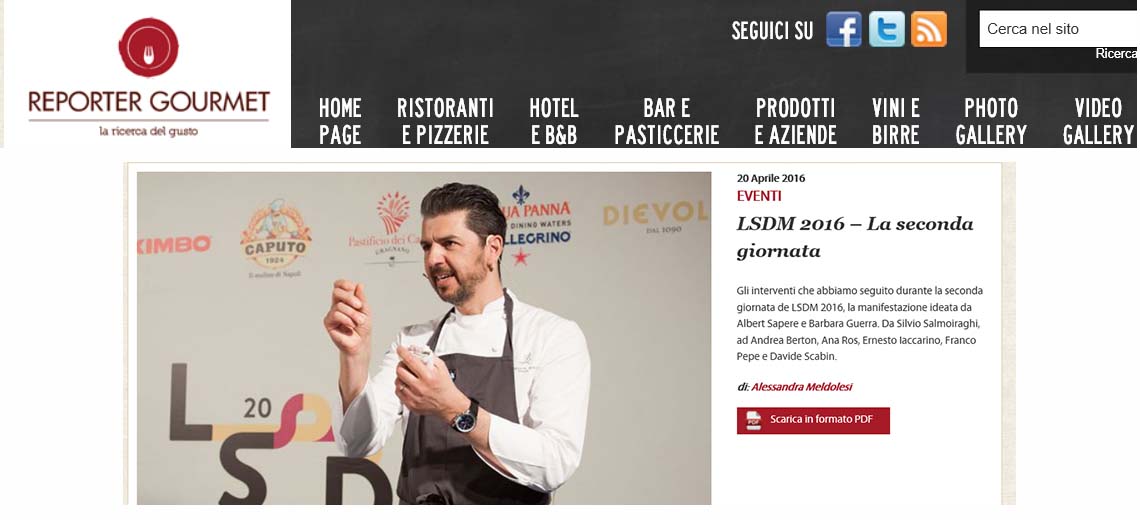Image resolution: width=1140 pixels, height=520 pixels.
Task: Open the Photo Gallery menu
Action: click(x=991, y=121)
